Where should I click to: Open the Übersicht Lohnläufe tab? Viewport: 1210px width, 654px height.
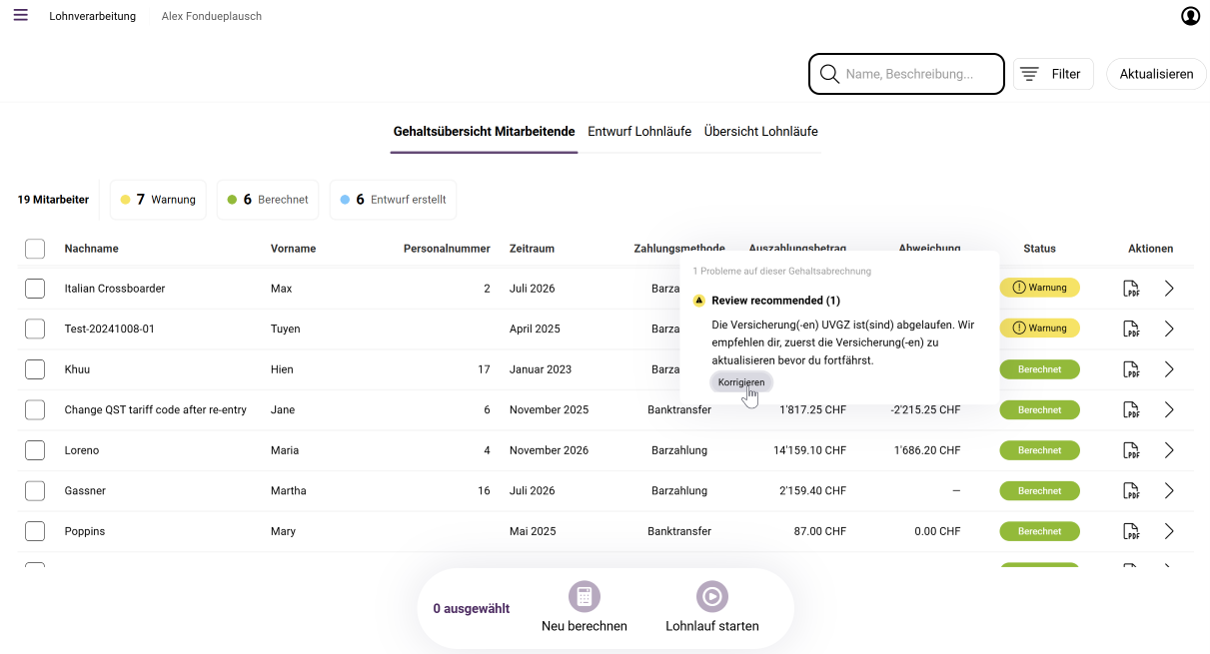761,131
